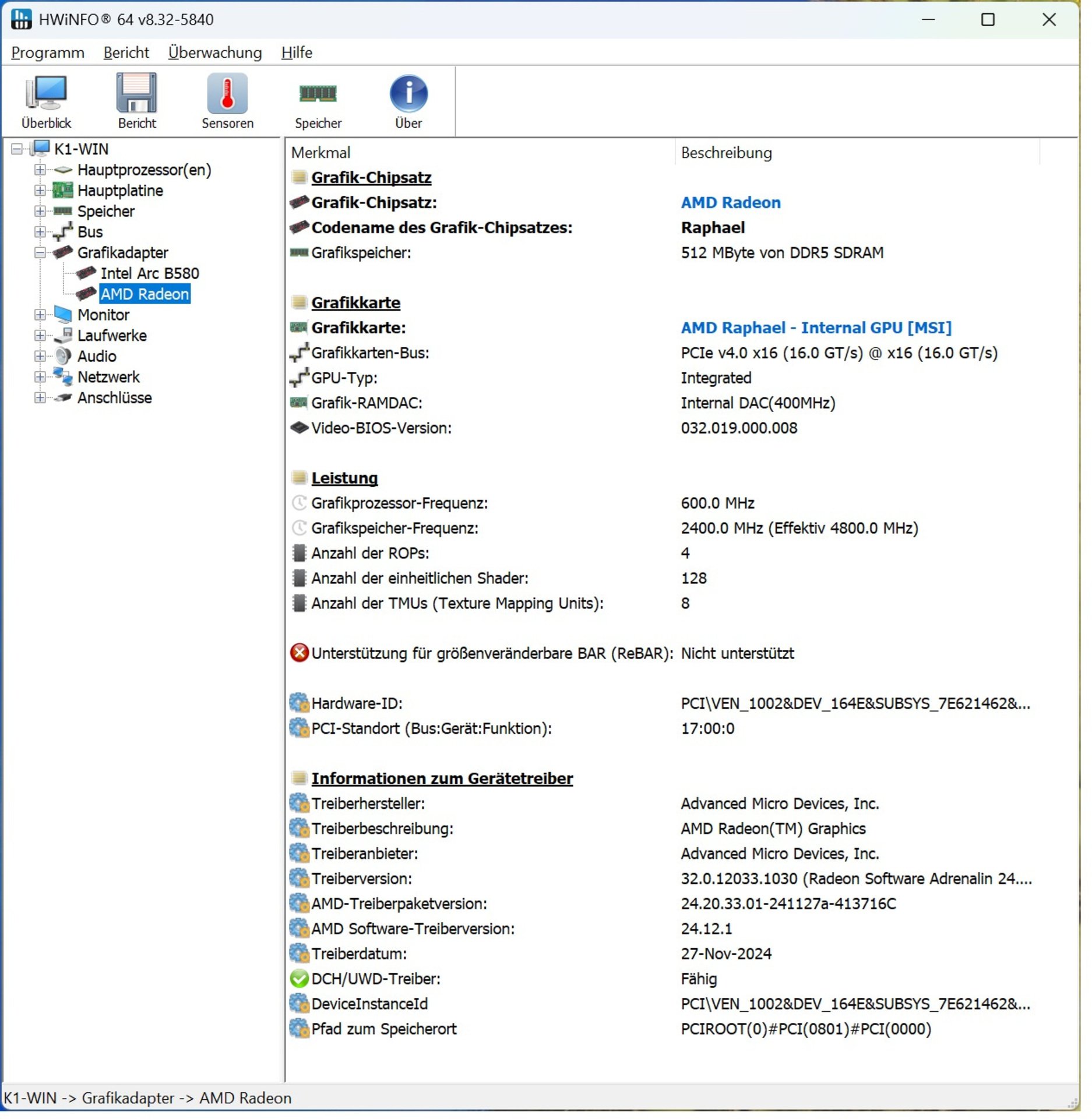Select the 600.0 MHz frequency value
Image resolution: width=1092 pixels, height=1119 pixels.
[x=718, y=504]
